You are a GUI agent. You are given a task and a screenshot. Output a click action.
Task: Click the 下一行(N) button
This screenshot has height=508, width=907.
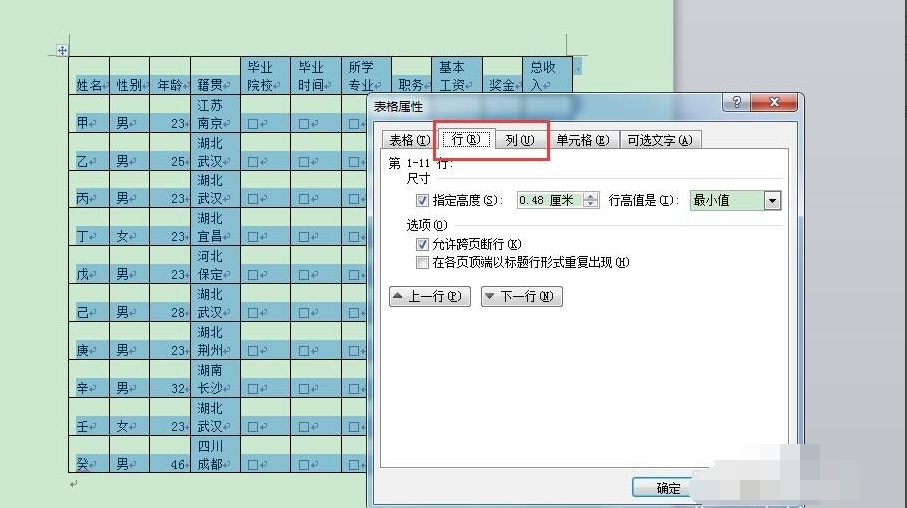522,296
